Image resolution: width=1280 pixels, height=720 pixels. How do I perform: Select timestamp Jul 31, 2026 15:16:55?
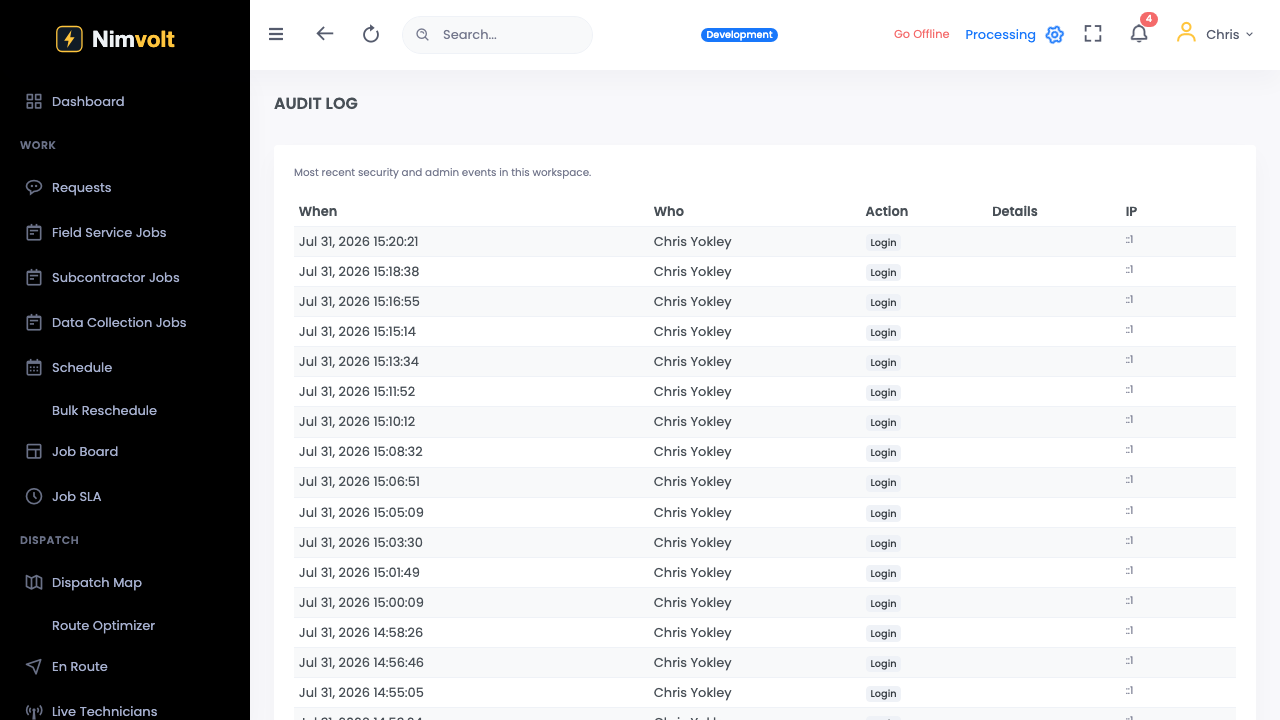click(x=359, y=301)
